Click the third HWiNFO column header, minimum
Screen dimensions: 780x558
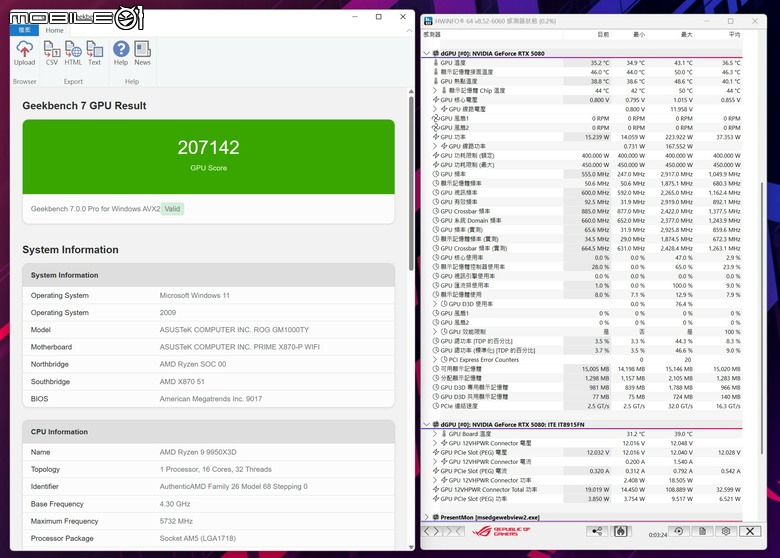[x=629, y=34]
